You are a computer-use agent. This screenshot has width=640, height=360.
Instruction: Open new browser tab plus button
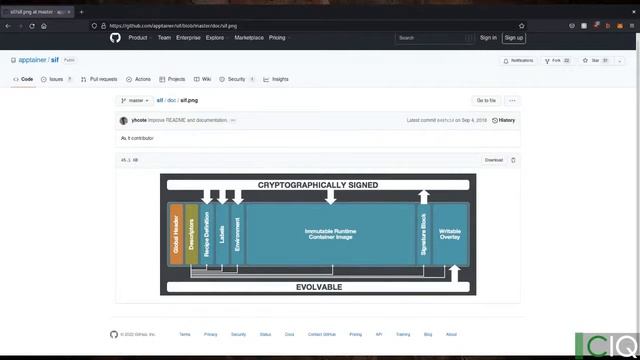82,12
